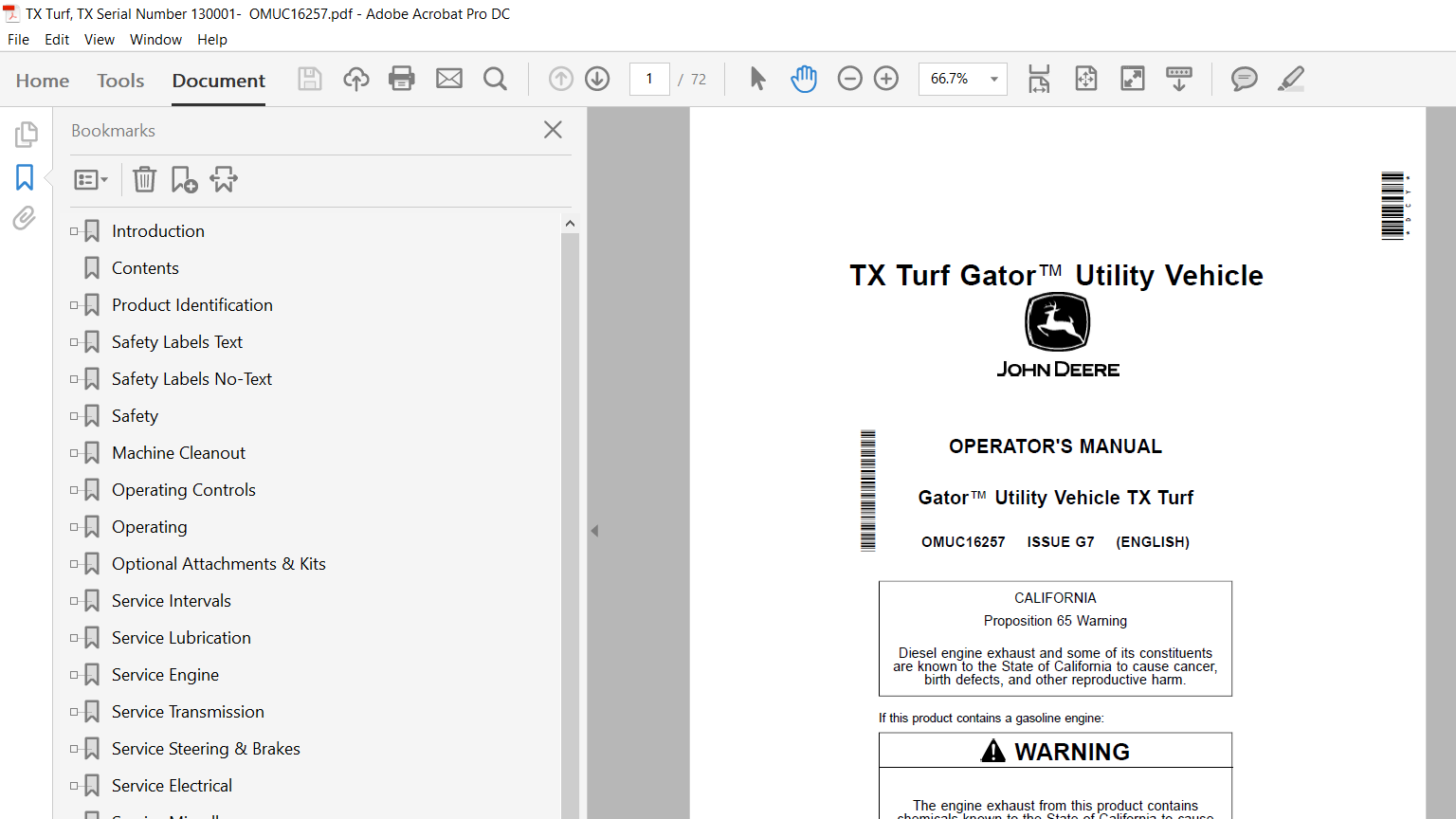Zoom in with plus icon

886,79
